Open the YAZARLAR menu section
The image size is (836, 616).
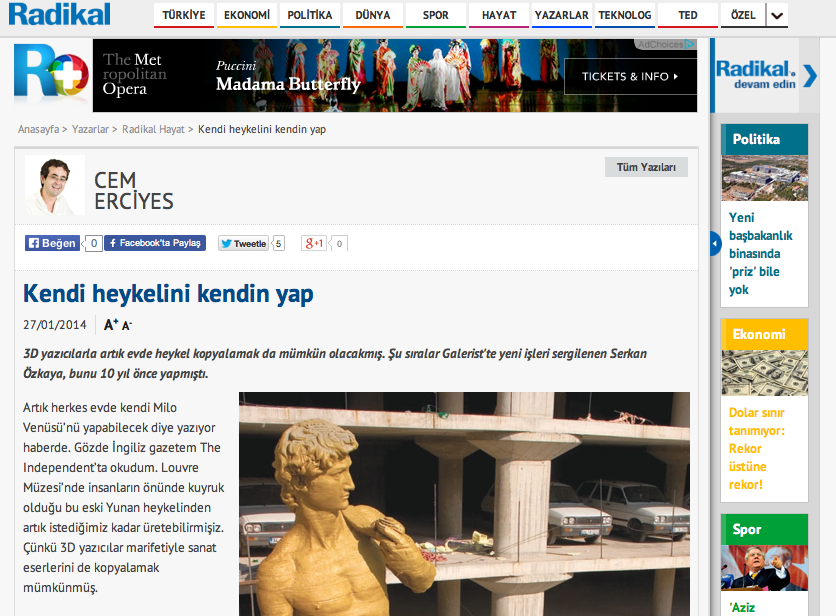point(562,15)
